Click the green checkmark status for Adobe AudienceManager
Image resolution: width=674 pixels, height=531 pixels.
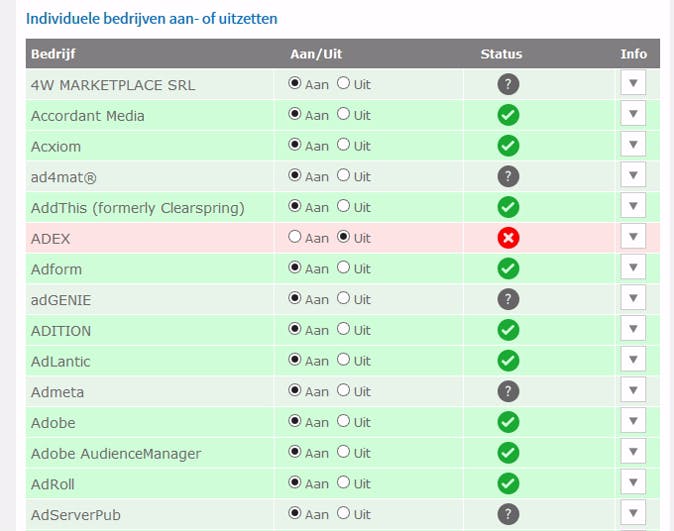point(508,453)
